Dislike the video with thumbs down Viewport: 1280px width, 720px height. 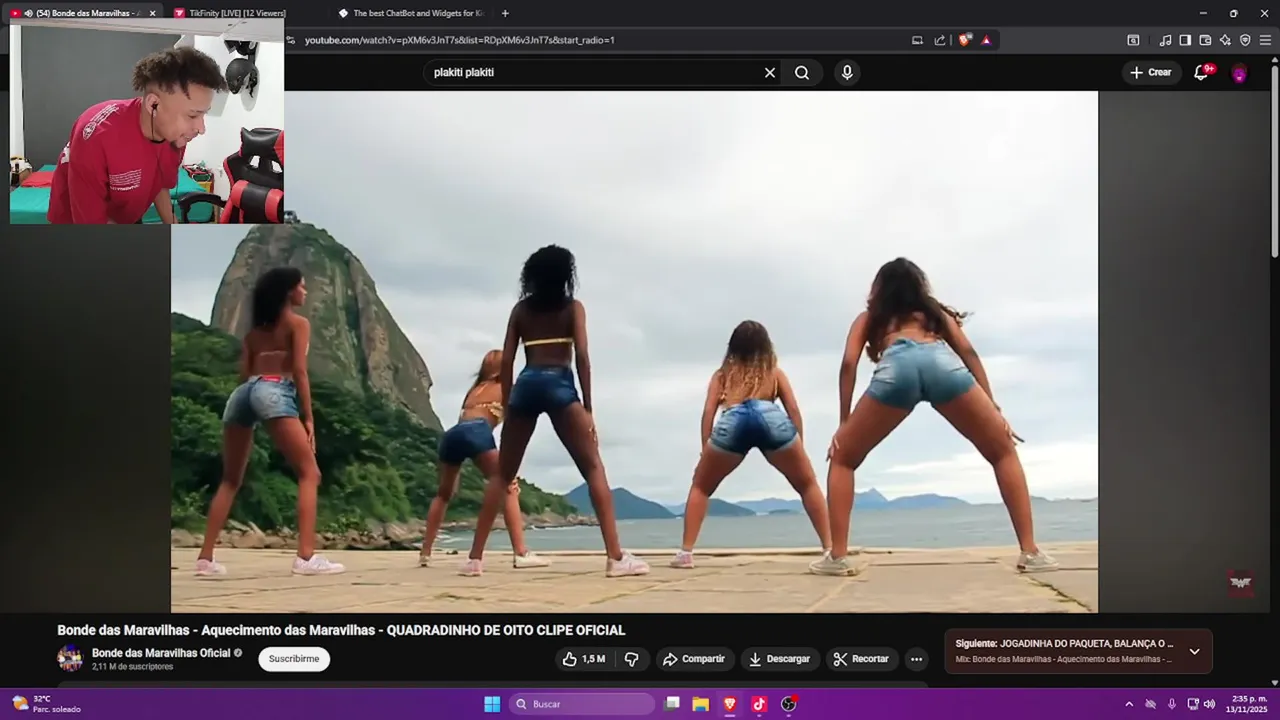coord(631,659)
